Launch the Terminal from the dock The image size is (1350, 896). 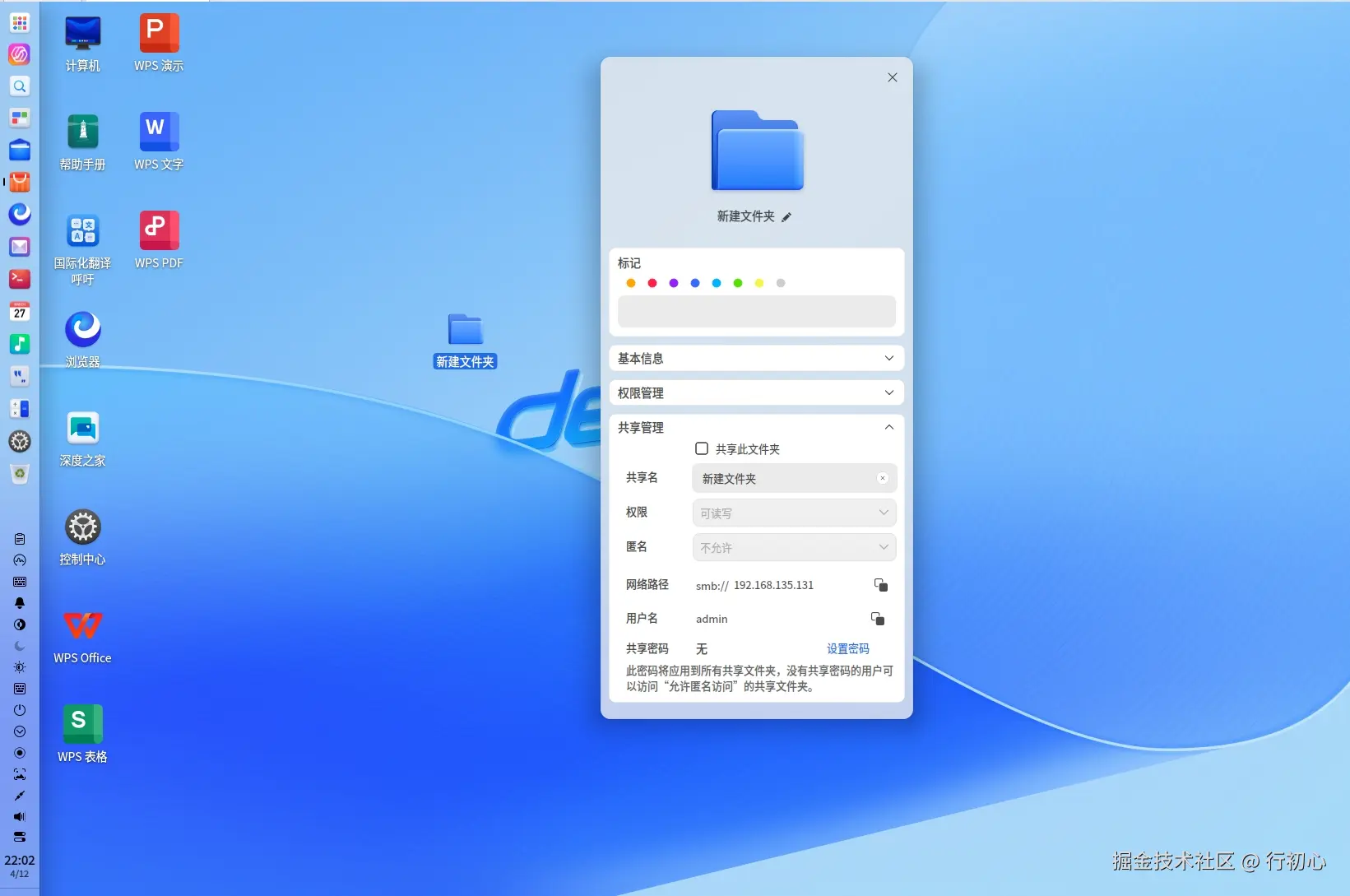[x=20, y=279]
